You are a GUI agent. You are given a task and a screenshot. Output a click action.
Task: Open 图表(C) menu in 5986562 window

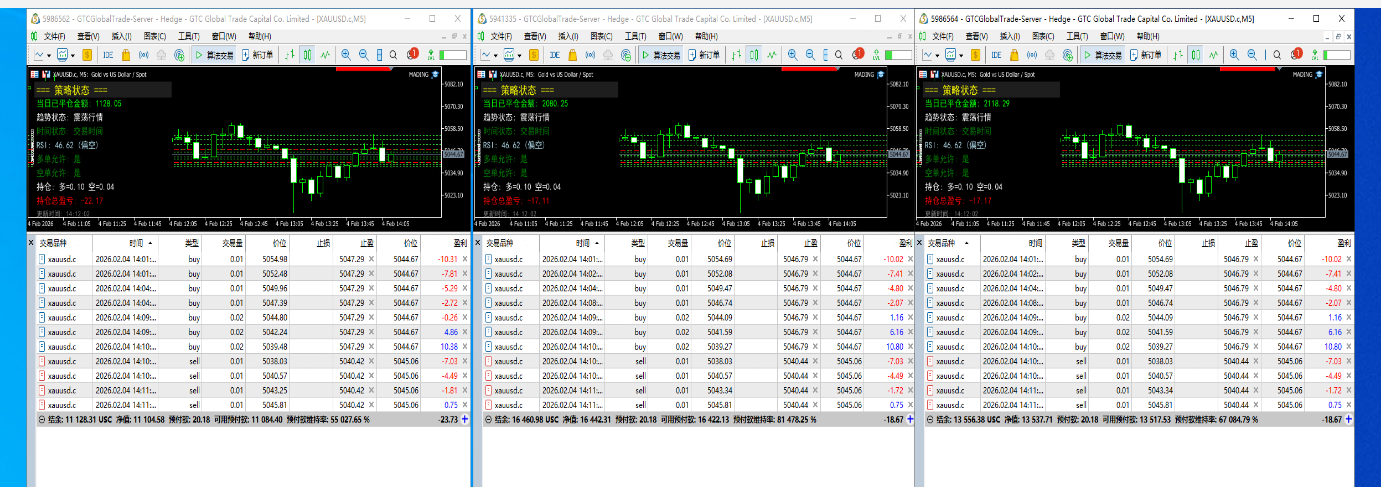155,36
